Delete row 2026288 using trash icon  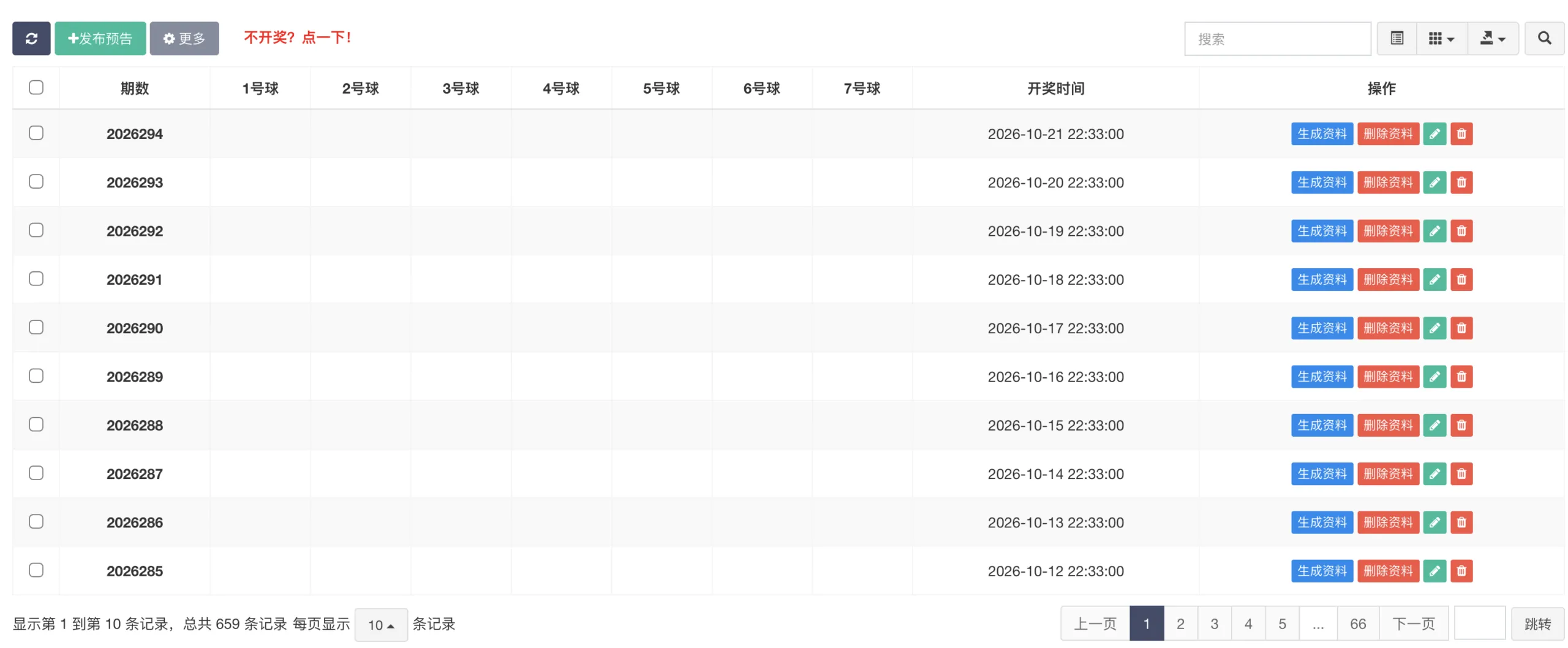(x=1461, y=425)
